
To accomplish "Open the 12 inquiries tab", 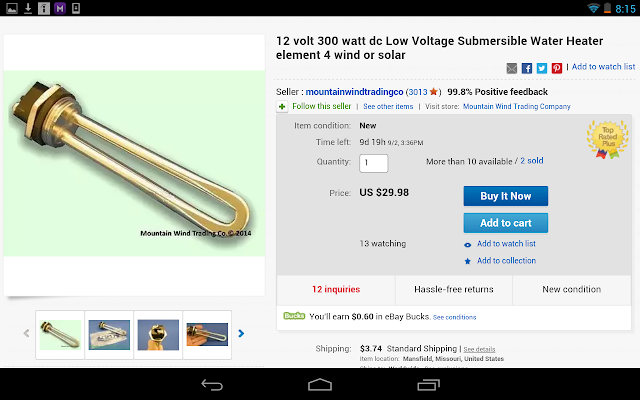I will point(336,290).
